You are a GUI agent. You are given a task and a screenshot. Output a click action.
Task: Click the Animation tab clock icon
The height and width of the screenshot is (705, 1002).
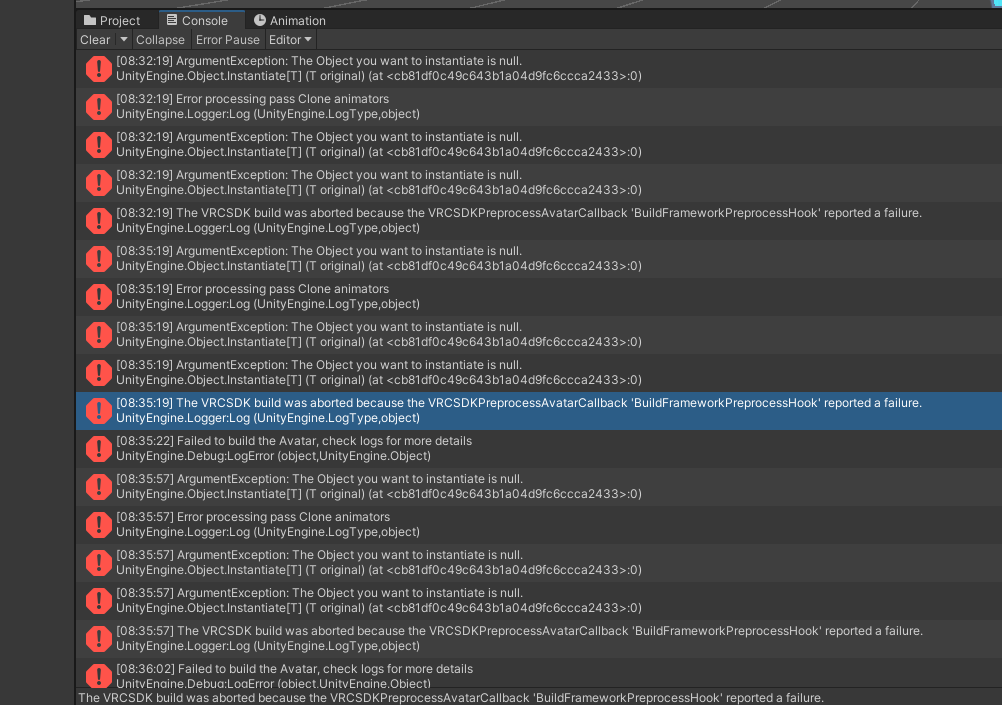coord(259,20)
